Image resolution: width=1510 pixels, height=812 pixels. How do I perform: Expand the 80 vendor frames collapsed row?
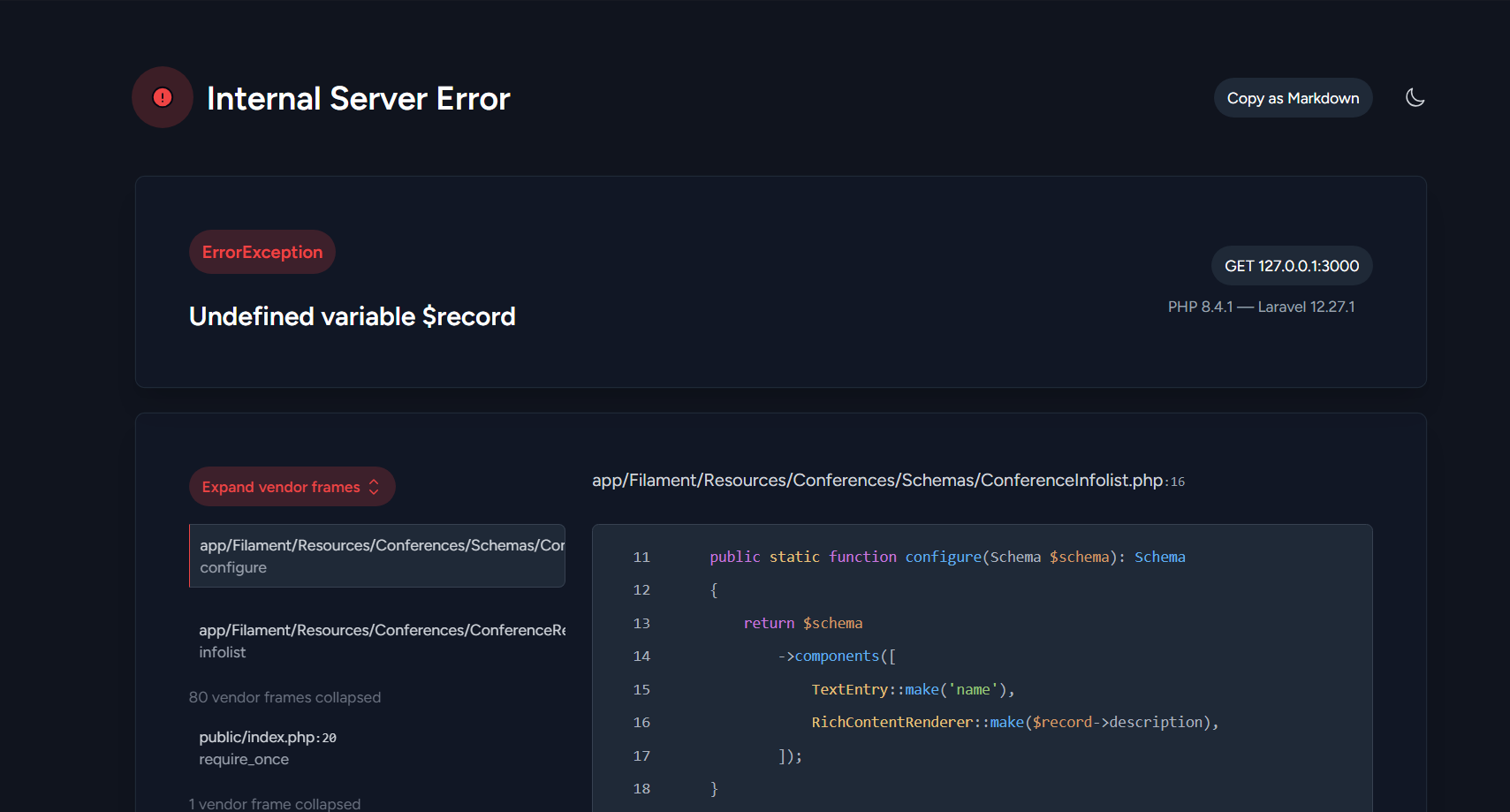[x=285, y=697]
